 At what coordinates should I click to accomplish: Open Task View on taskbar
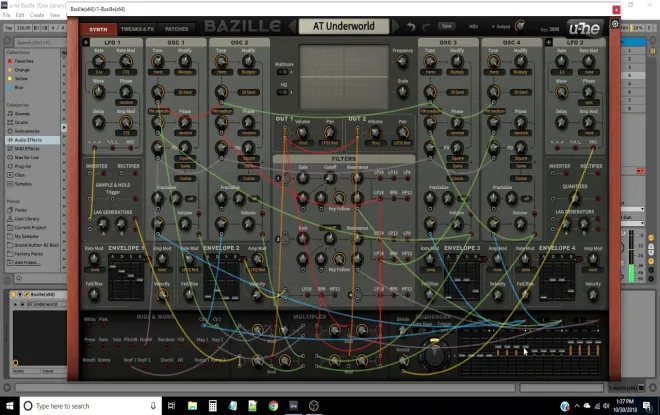click(171, 406)
